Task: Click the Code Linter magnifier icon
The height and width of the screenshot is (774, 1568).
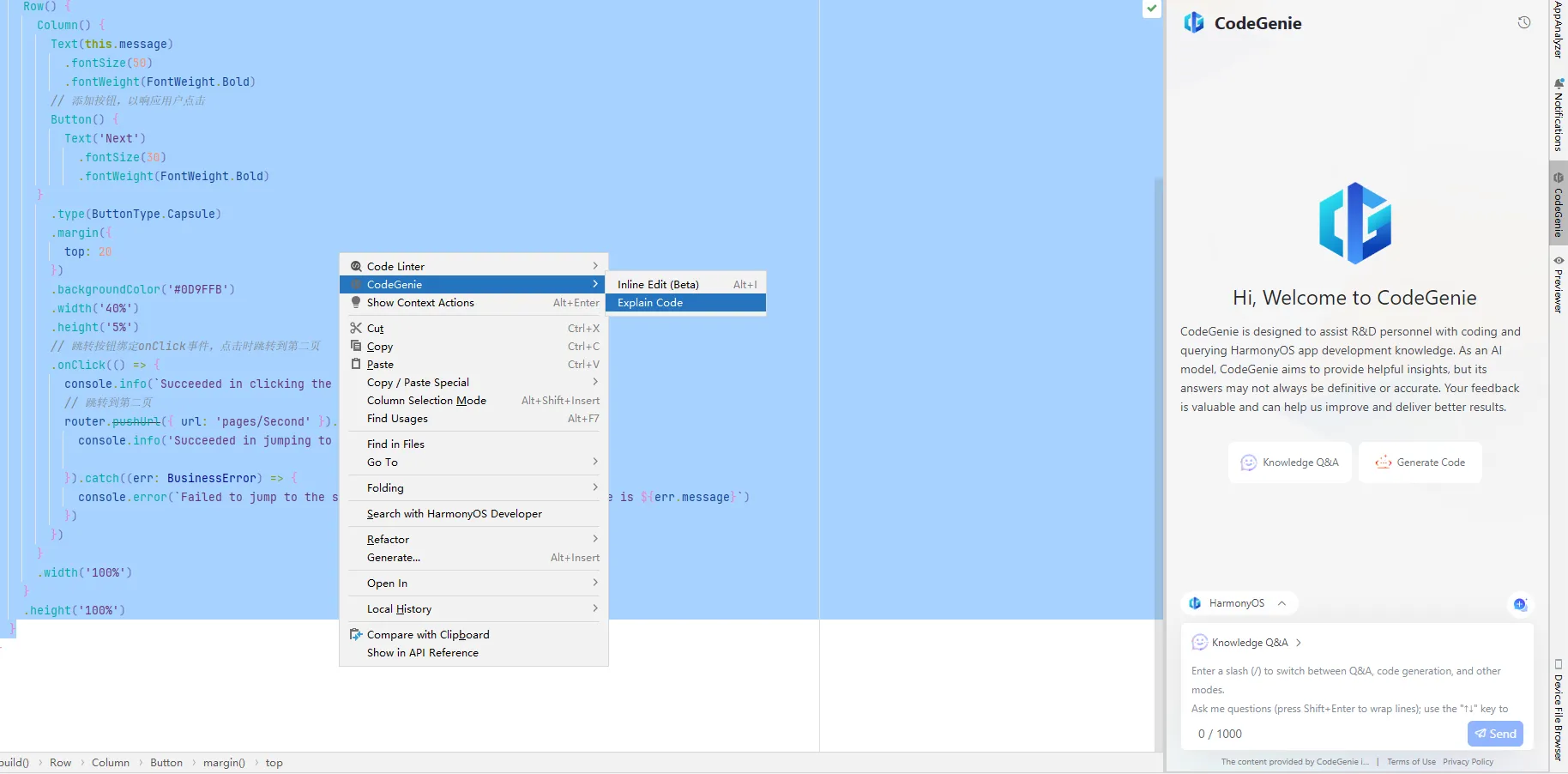Action: click(356, 266)
